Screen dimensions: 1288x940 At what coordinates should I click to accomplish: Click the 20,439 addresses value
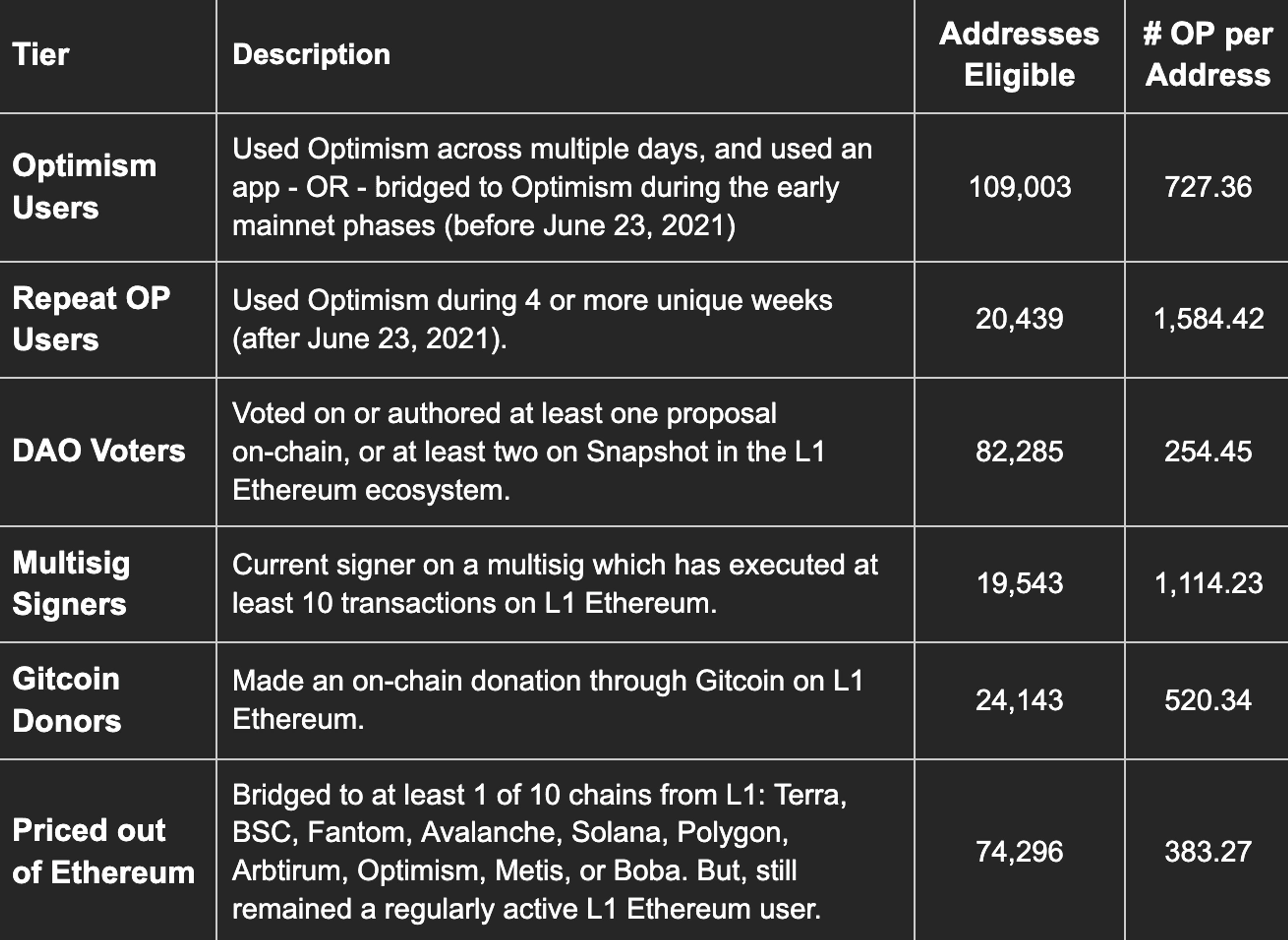coord(1019,319)
